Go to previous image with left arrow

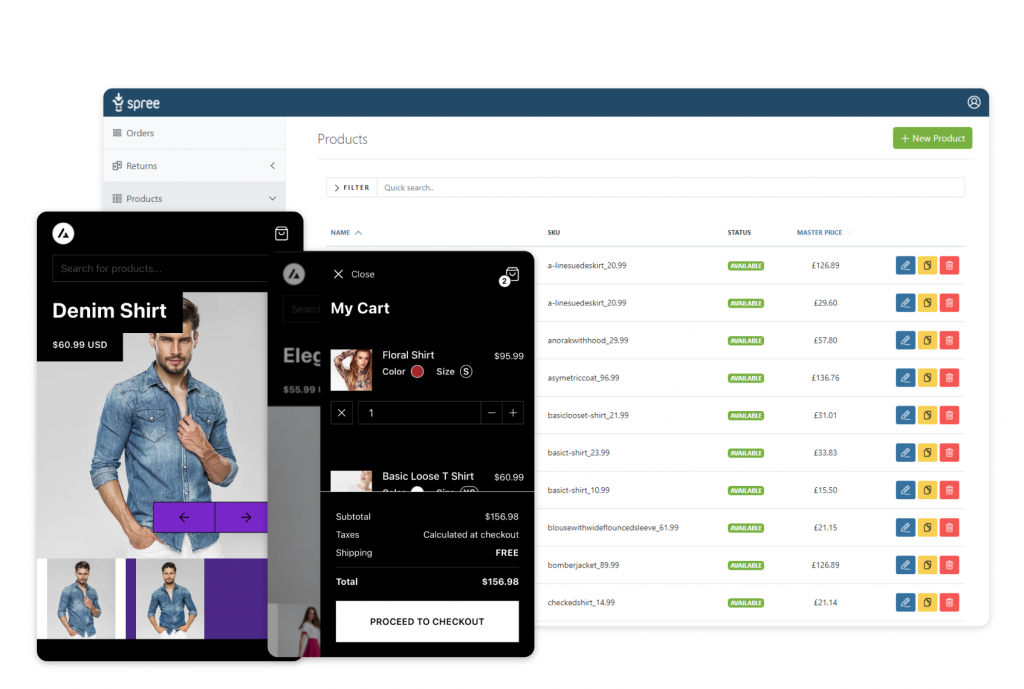pyautogui.click(x=184, y=517)
